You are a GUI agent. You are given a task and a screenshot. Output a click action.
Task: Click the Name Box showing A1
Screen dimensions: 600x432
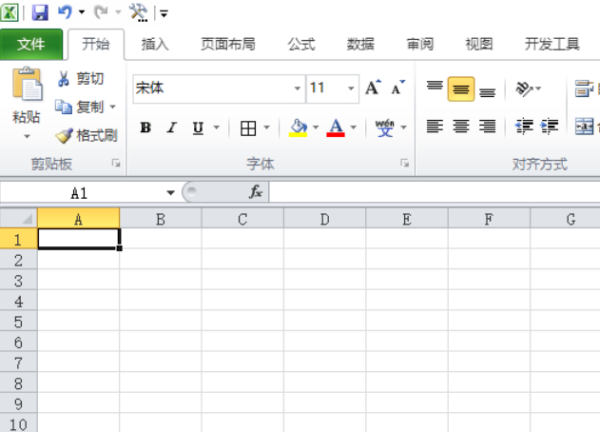point(79,193)
